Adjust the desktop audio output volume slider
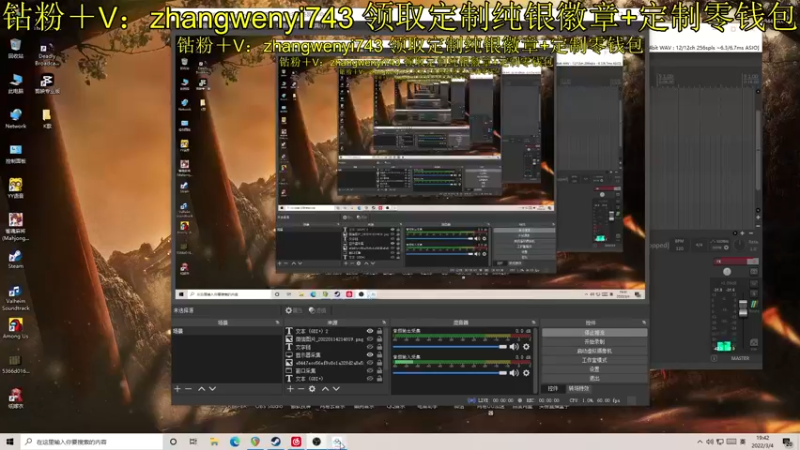The image size is (800, 450). [449, 346]
